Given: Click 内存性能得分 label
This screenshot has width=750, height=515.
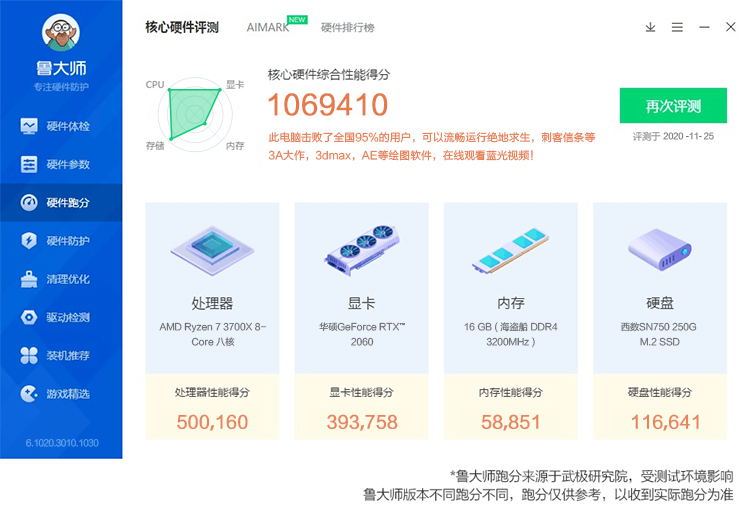Looking at the screenshot, I should [x=510, y=393].
